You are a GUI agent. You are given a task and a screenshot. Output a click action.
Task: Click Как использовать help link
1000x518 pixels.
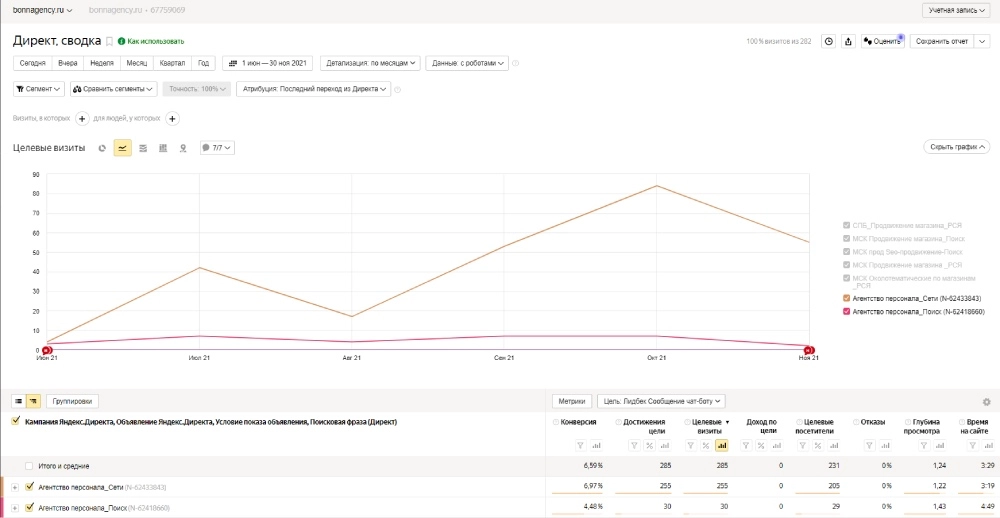(x=151, y=41)
